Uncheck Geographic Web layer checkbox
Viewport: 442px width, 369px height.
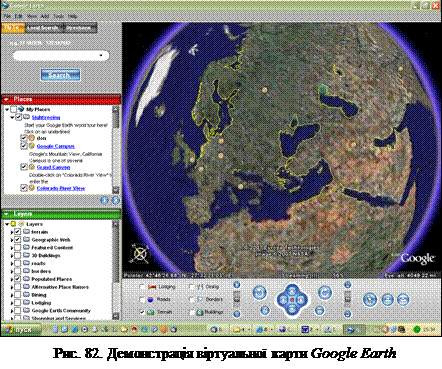[18, 239]
